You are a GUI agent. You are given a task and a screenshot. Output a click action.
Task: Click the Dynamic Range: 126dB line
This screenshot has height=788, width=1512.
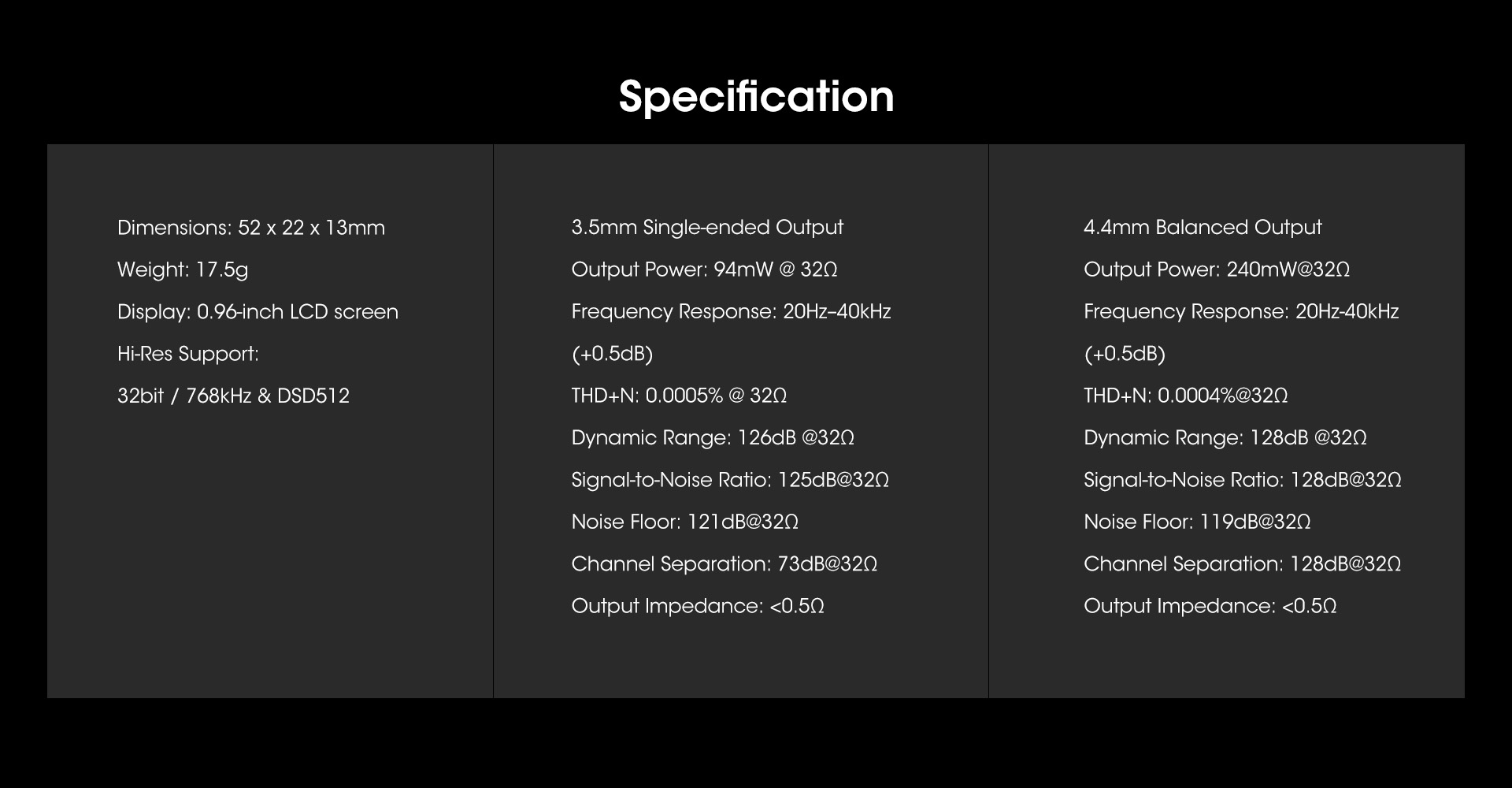(713, 438)
